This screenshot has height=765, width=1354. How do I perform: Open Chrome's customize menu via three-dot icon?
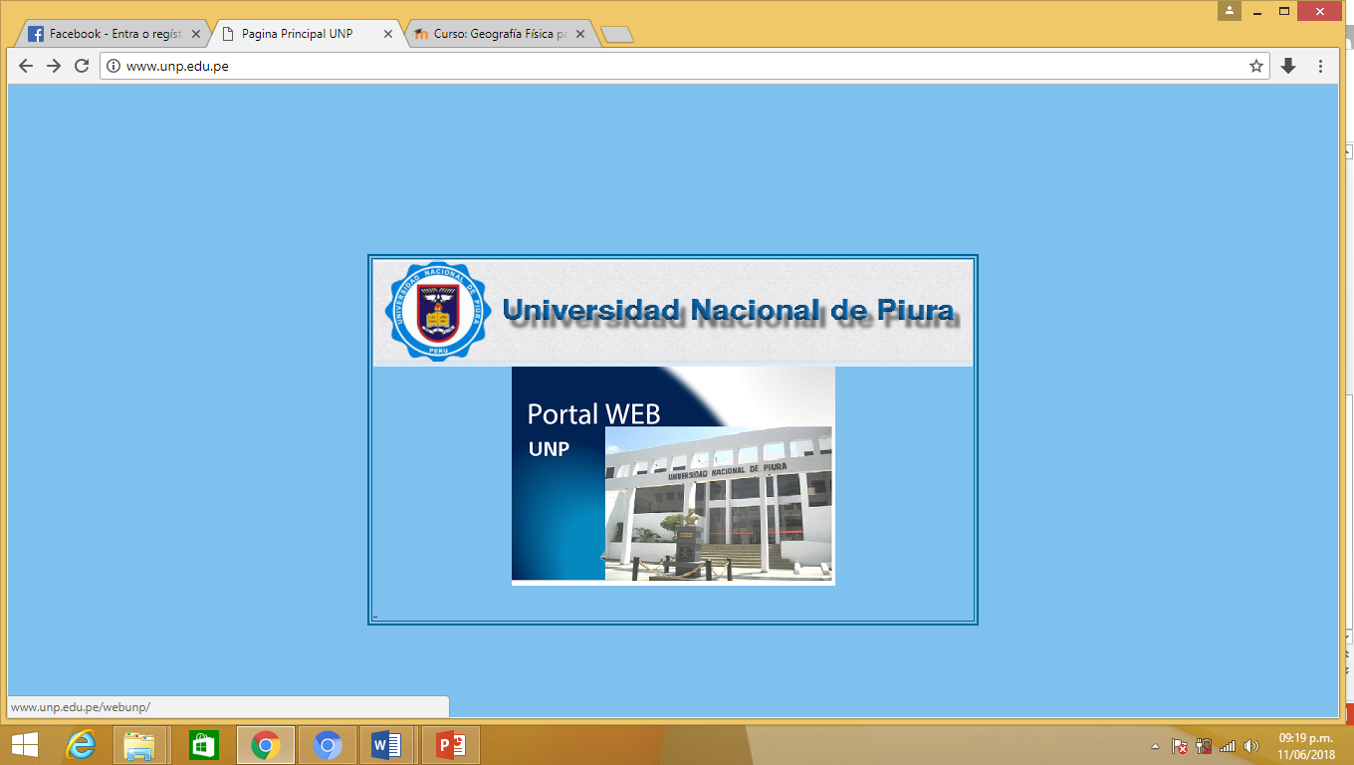[x=1321, y=66]
